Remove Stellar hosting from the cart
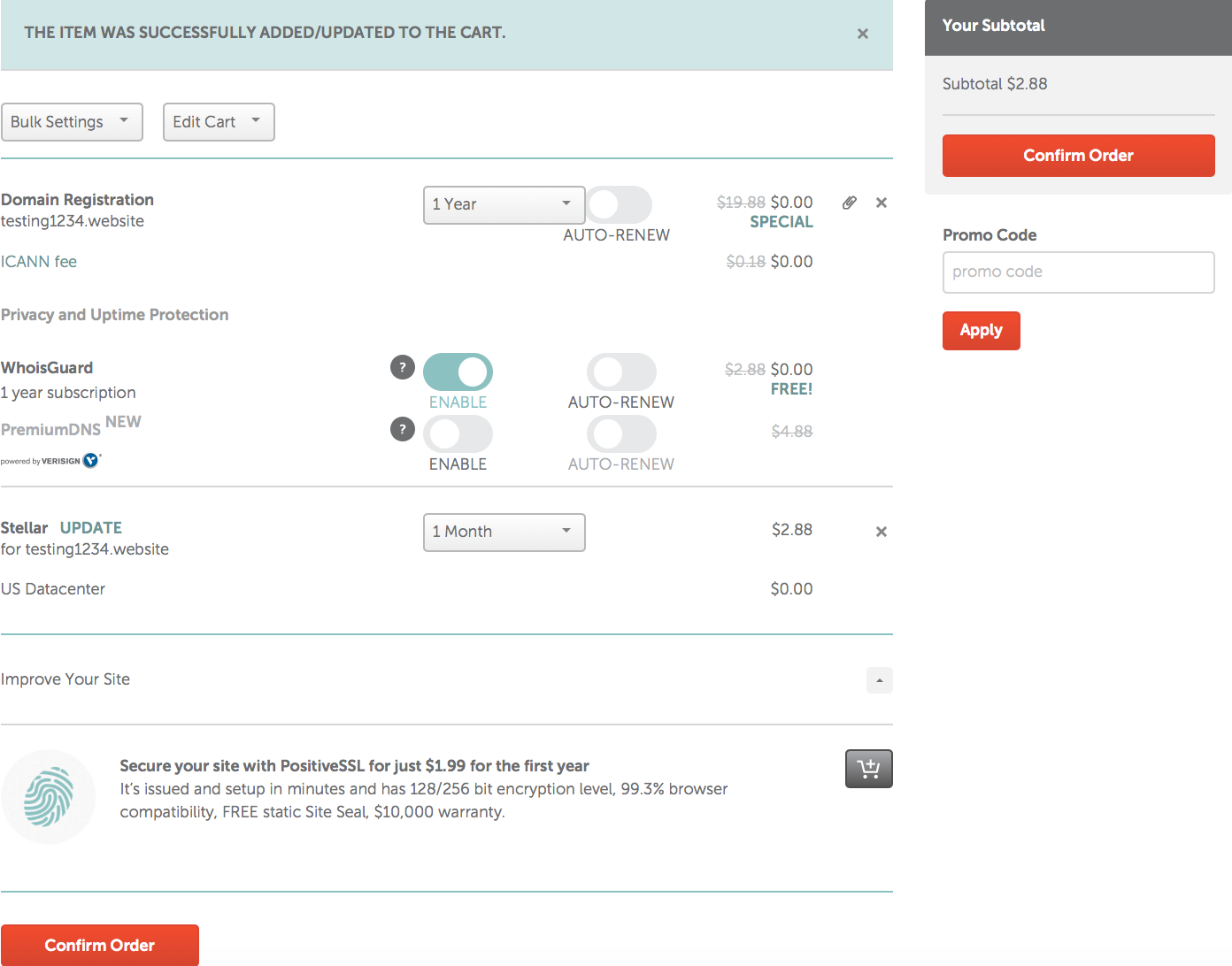Screen dimensions: 1232x966 click(882, 532)
